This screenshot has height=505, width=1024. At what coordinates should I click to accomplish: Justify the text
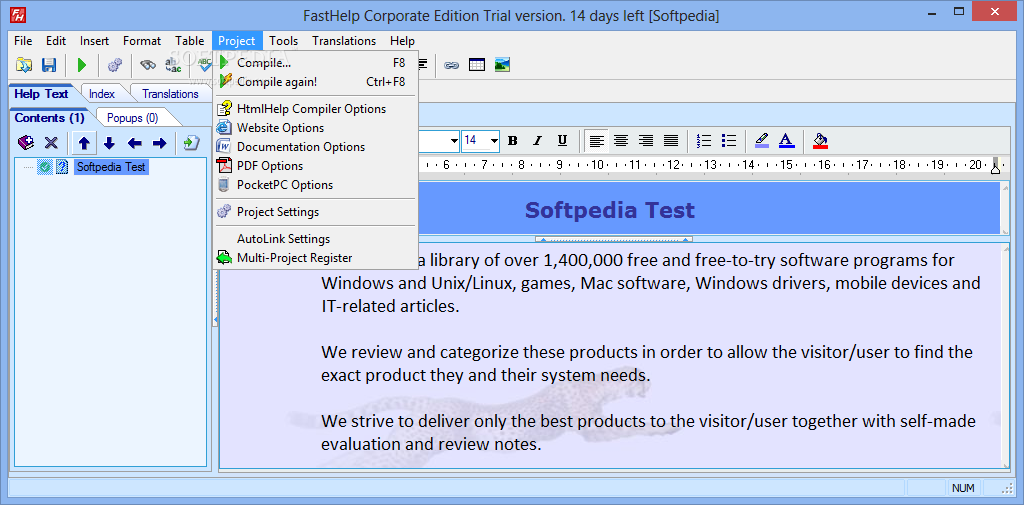[671, 140]
